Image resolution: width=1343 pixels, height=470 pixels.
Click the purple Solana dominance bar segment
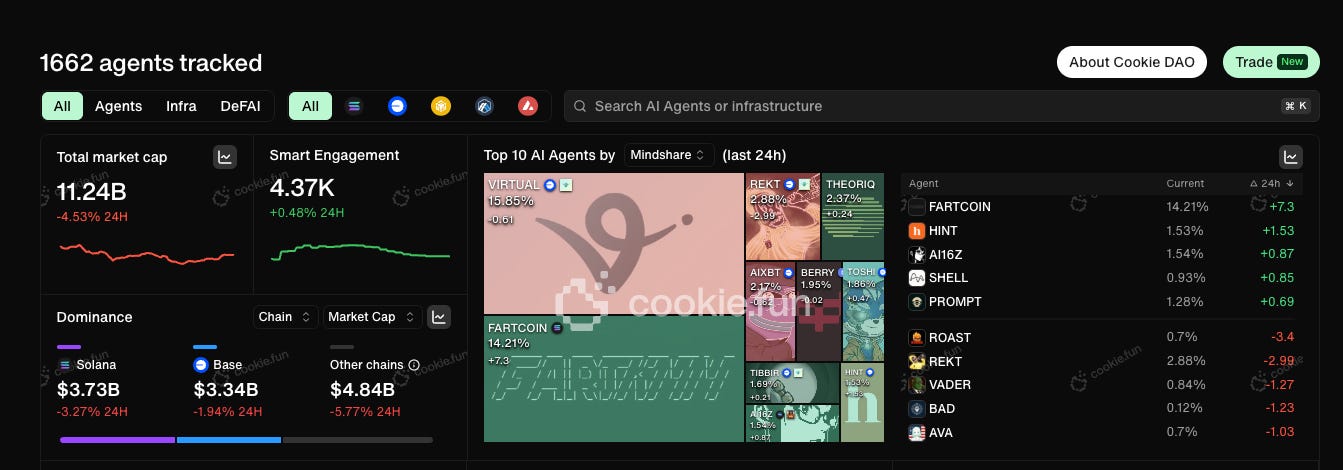coord(117,439)
